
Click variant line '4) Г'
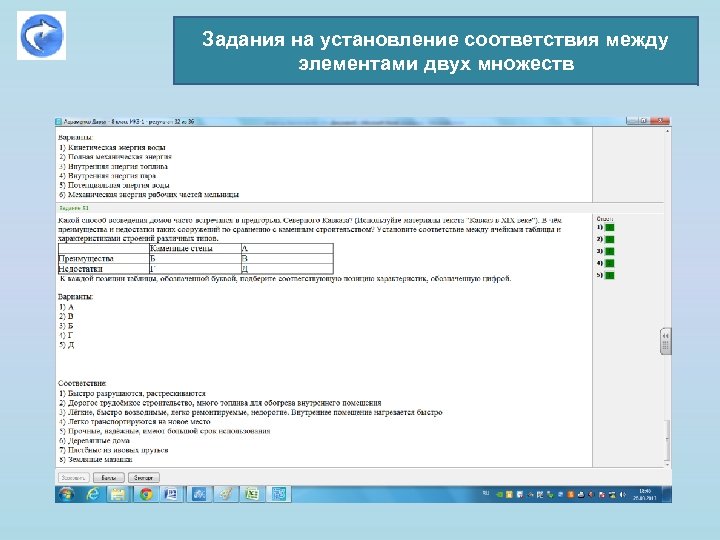(66, 335)
